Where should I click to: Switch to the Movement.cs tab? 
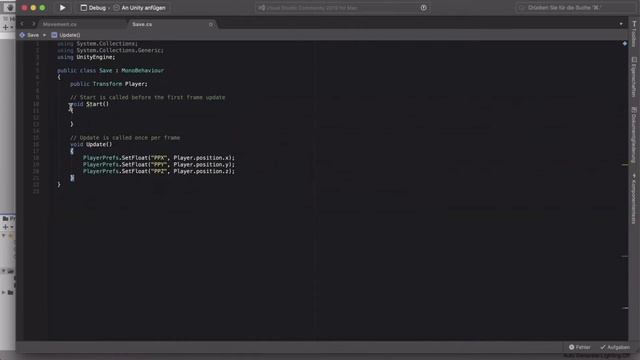click(x=60, y=24)
